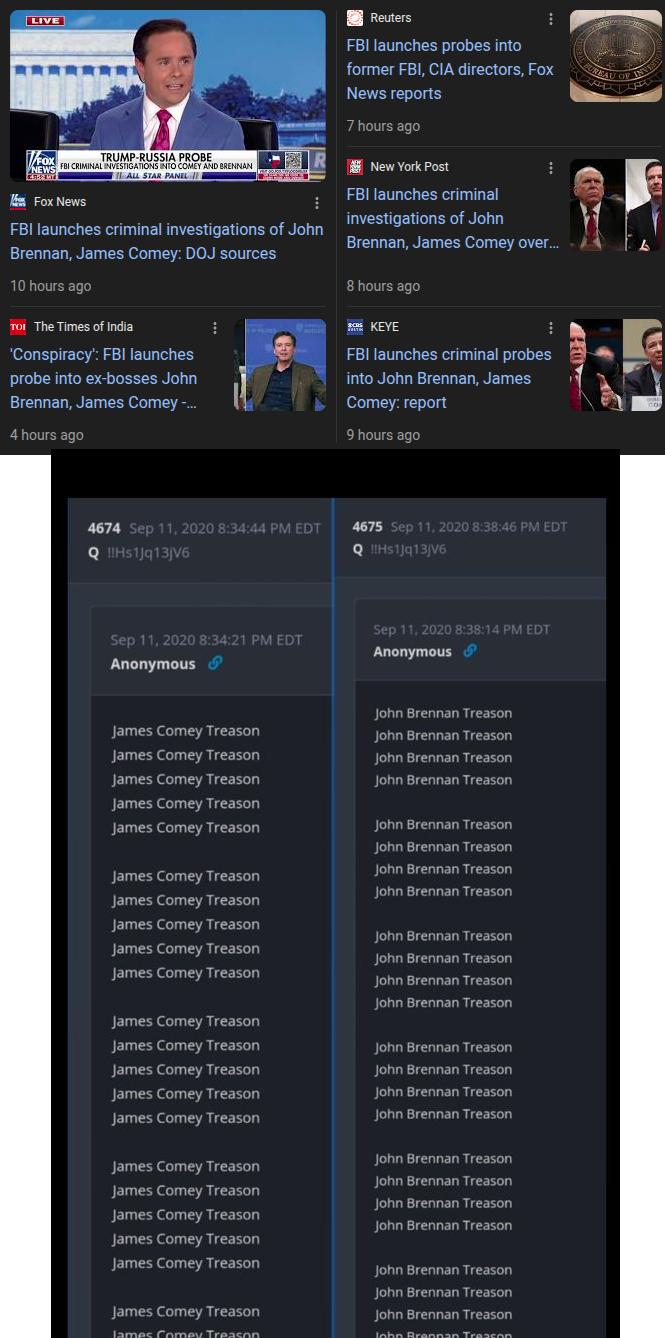This screenshot has height=1338, width=665.
Task: Open more options for New York Post article
Action: coord(550,168)
